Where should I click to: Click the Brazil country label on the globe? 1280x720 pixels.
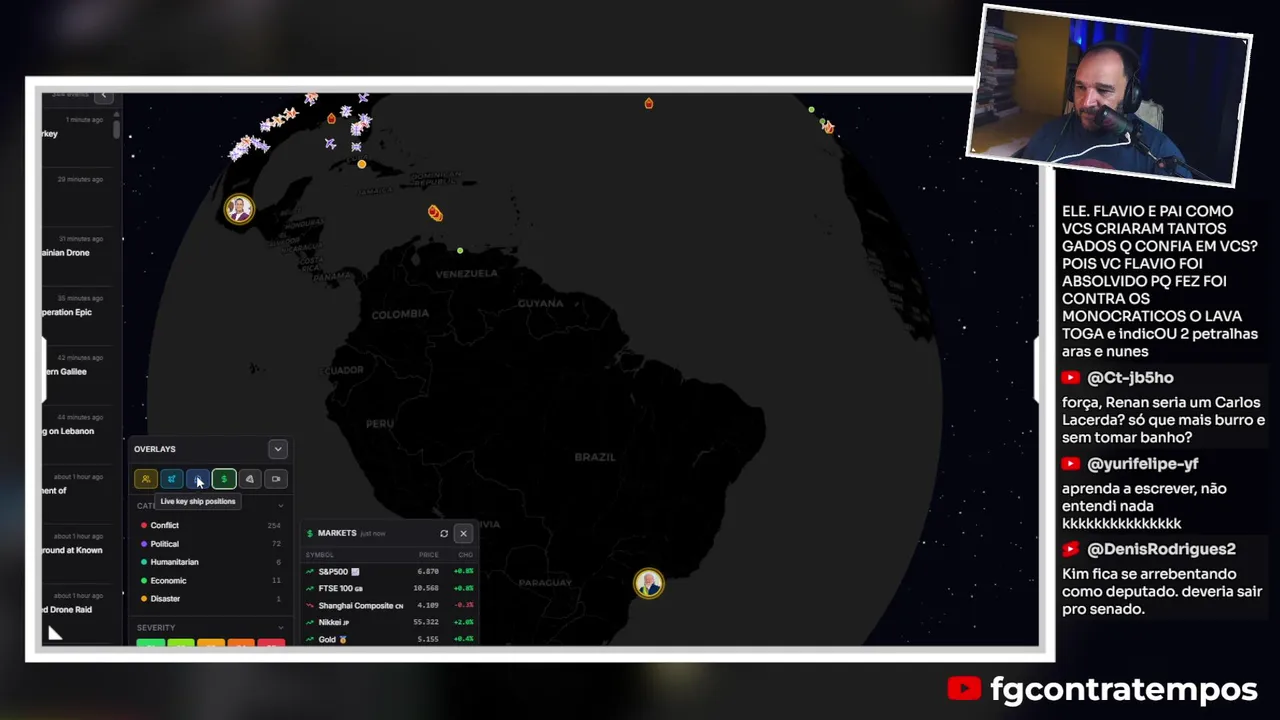point(595,457)
